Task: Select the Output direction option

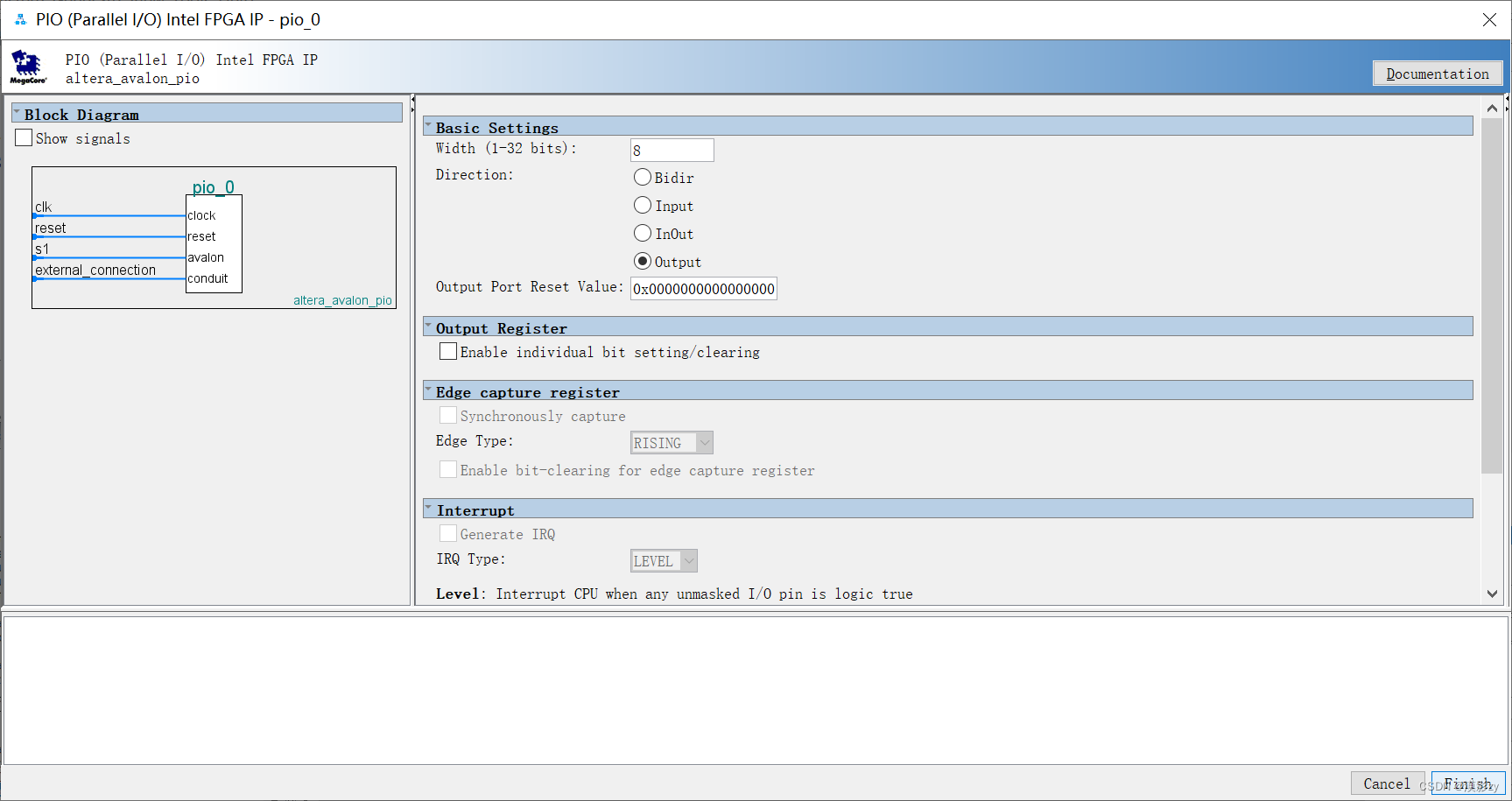Action: [643, 262]
